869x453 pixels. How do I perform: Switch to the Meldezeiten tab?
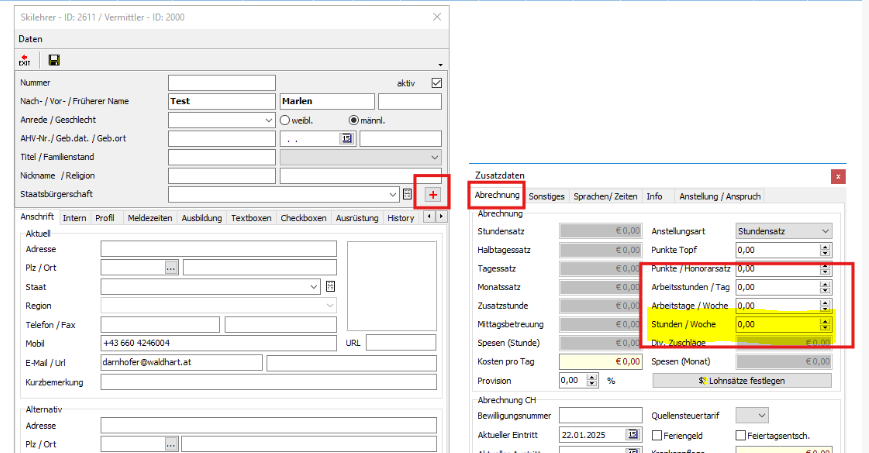point(150,217)
